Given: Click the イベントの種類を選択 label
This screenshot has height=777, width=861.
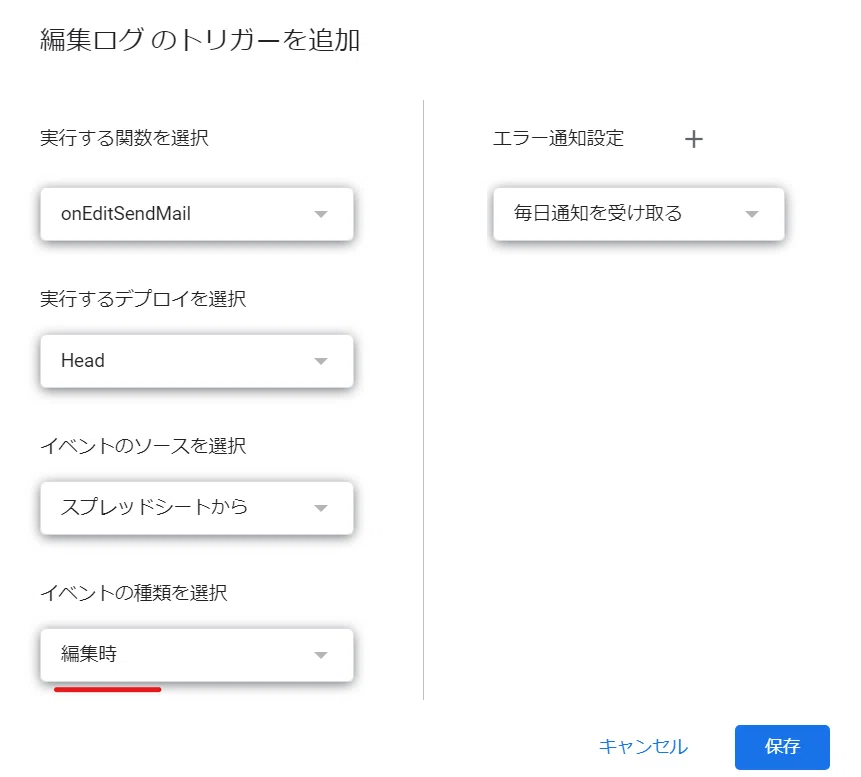Looking at the screenshot, I should (x=133, y=592).
